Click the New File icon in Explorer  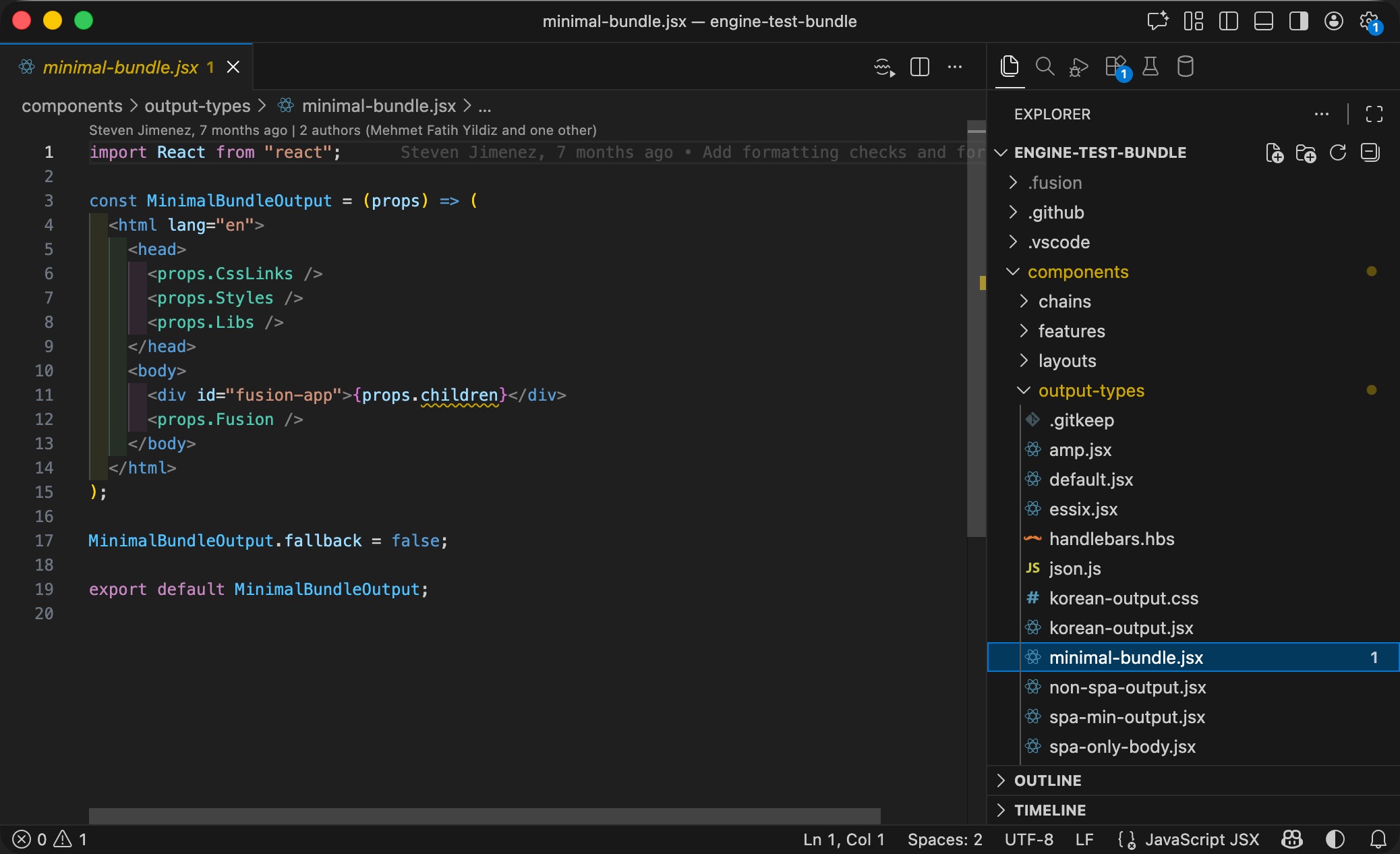click(1274, 153)
